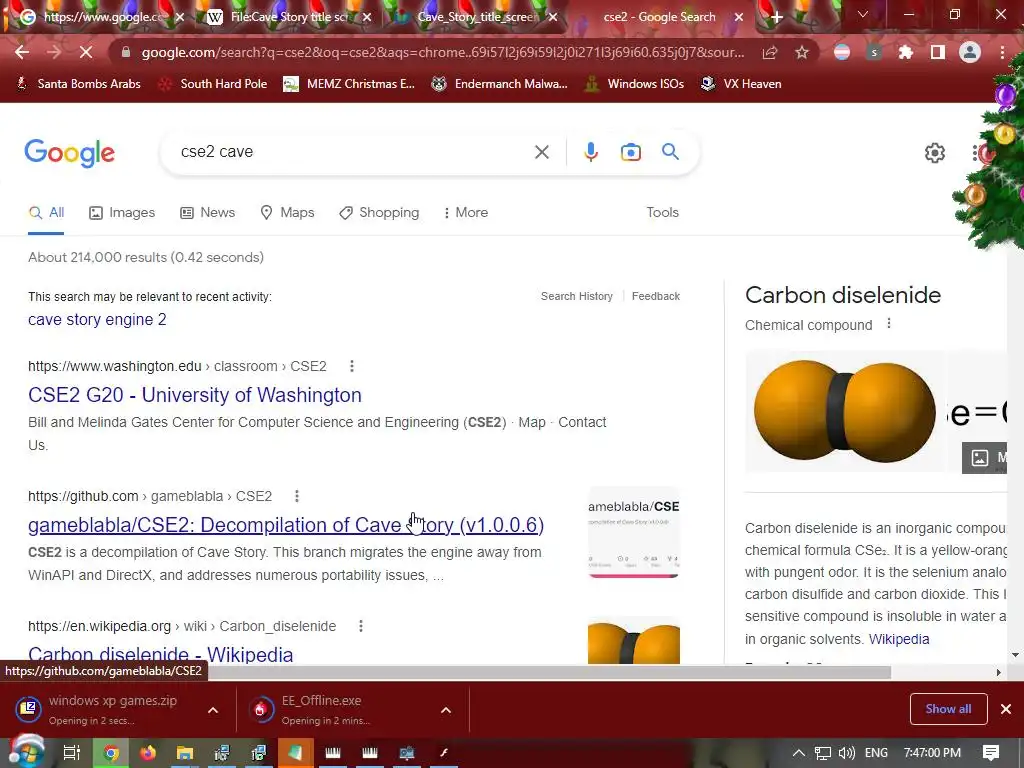Open options for the github.com result

[297, 496]
